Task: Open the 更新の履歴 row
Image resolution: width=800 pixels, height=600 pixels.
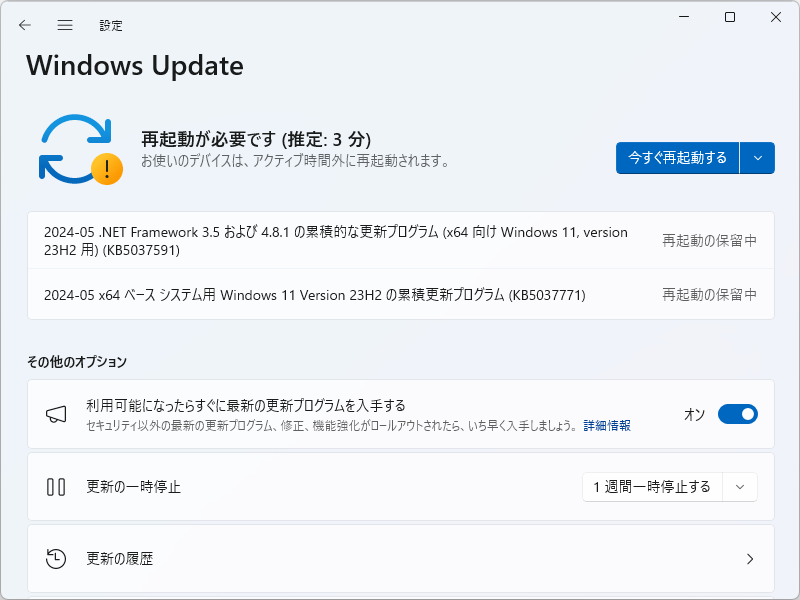Action: click(300, 559)
